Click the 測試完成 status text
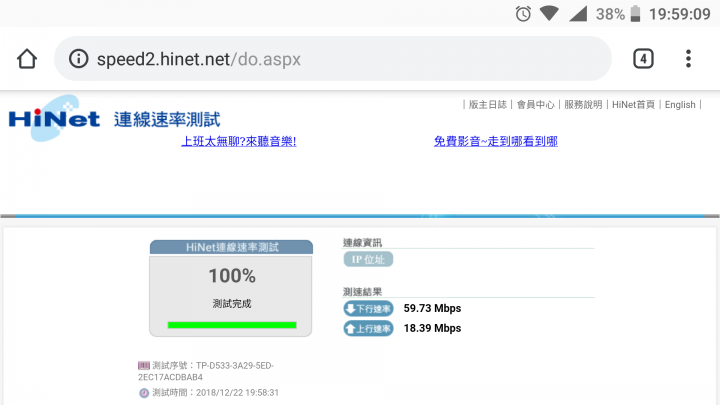720x405 pixels. coord(232,304)
